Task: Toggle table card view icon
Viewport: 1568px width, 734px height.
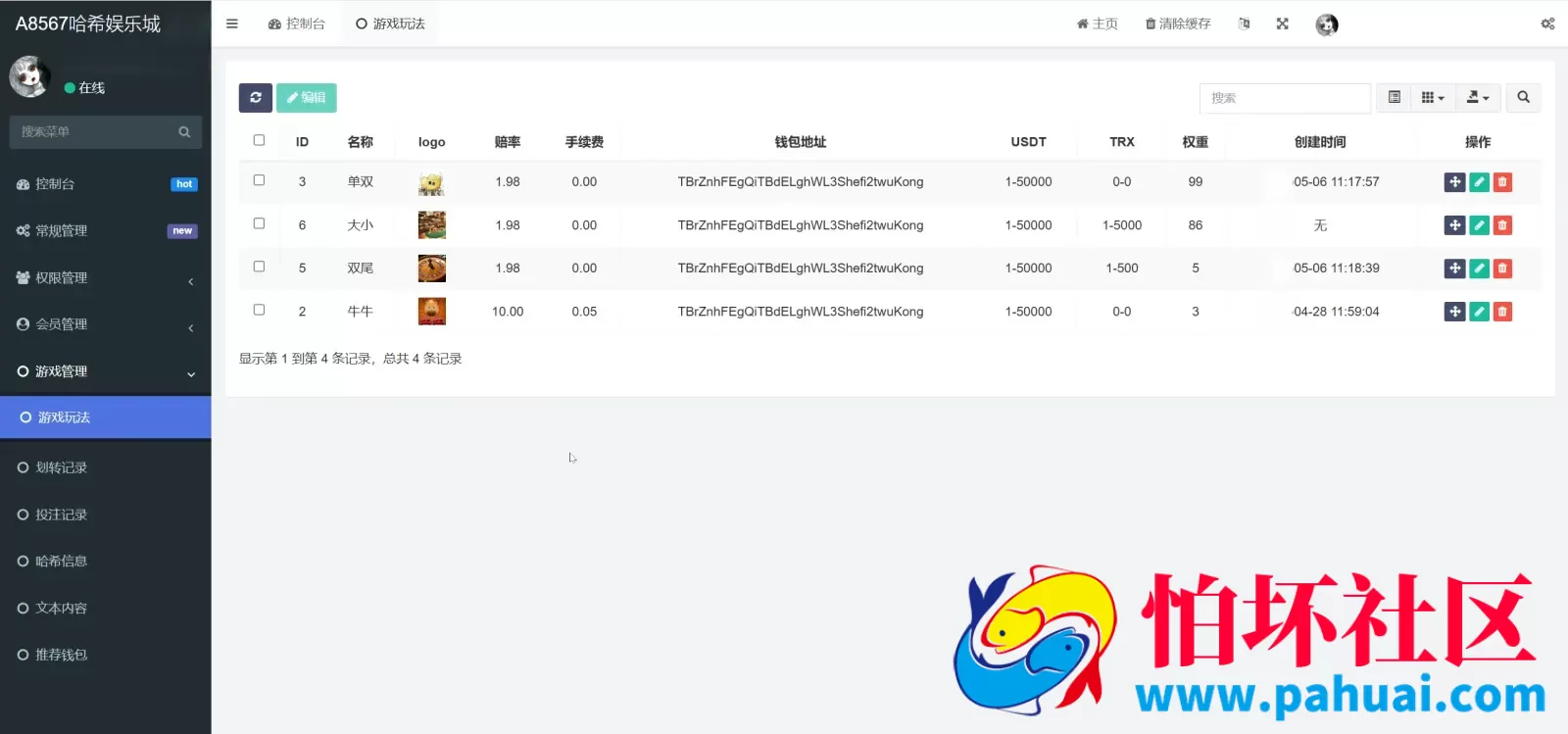Action: pos(1394,97)
